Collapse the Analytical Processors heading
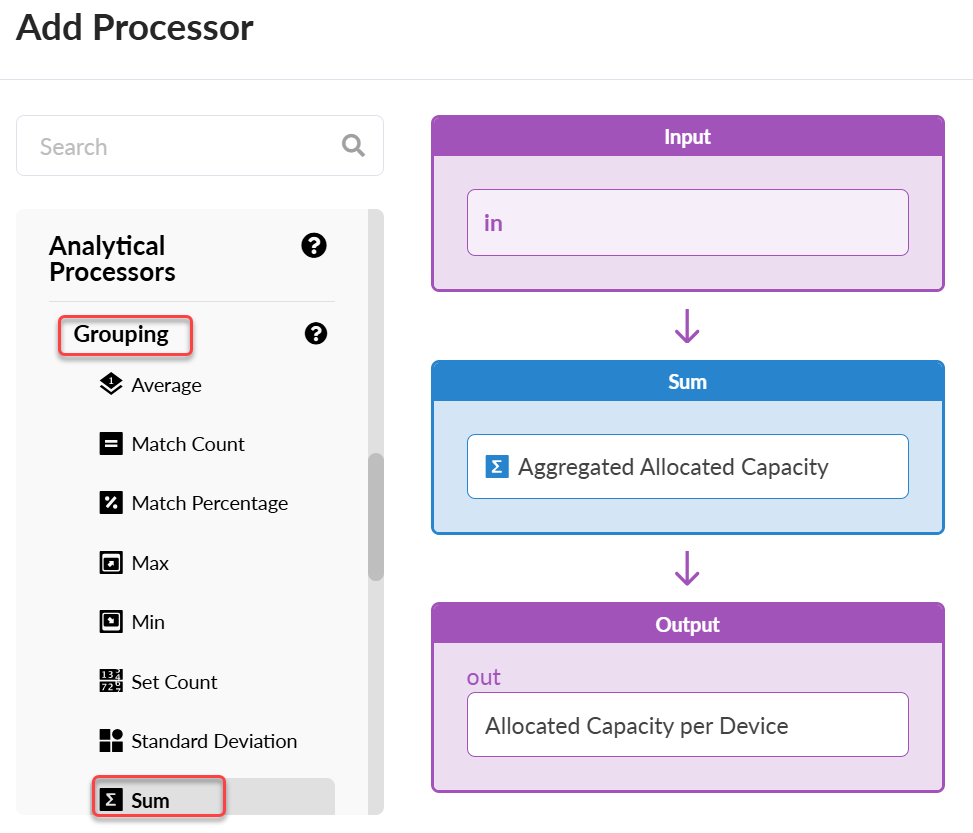This screenshot has width=973, height=833. tap(112, 259)
